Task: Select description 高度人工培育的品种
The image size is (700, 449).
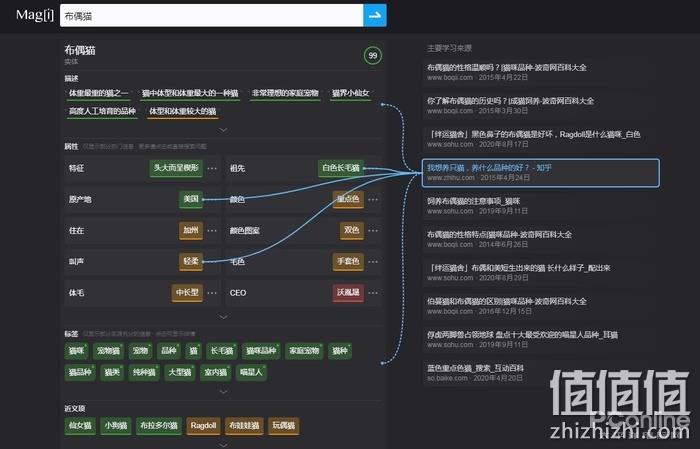Action: point(102,111)
